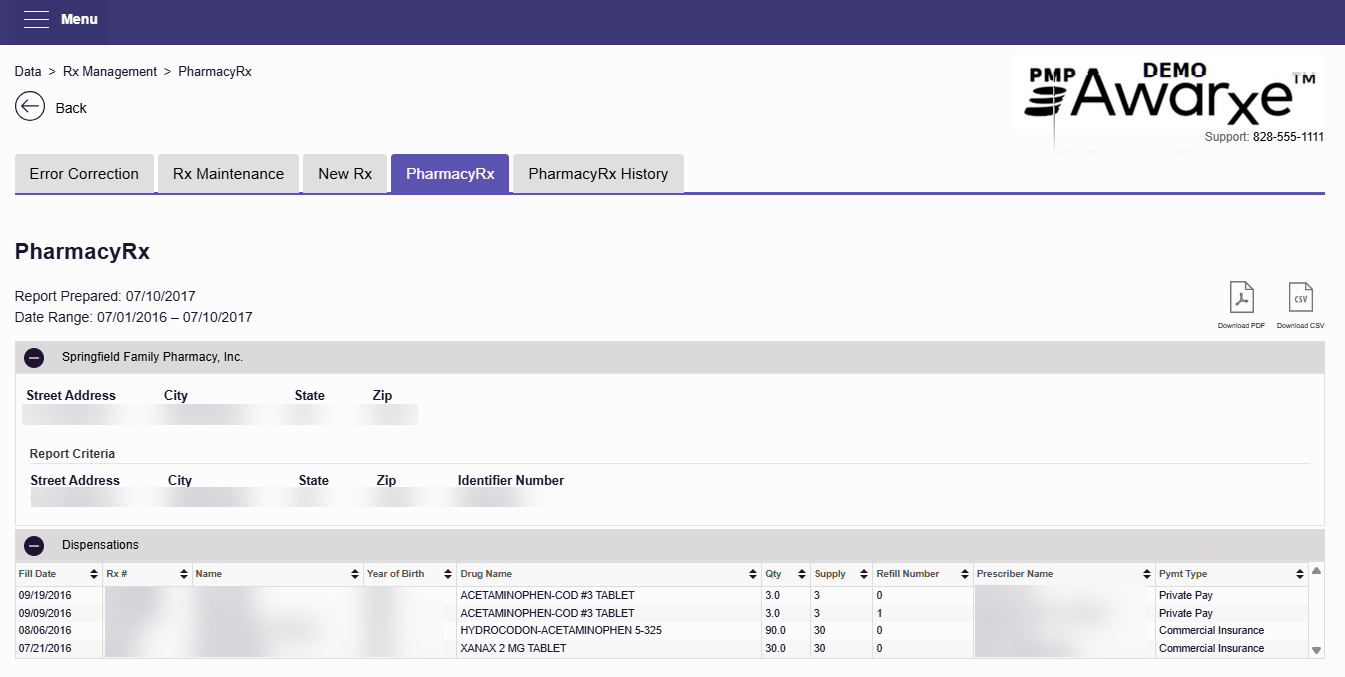
Task: Click the table scrollbar down arrow
Action: tap(1316, 650)
